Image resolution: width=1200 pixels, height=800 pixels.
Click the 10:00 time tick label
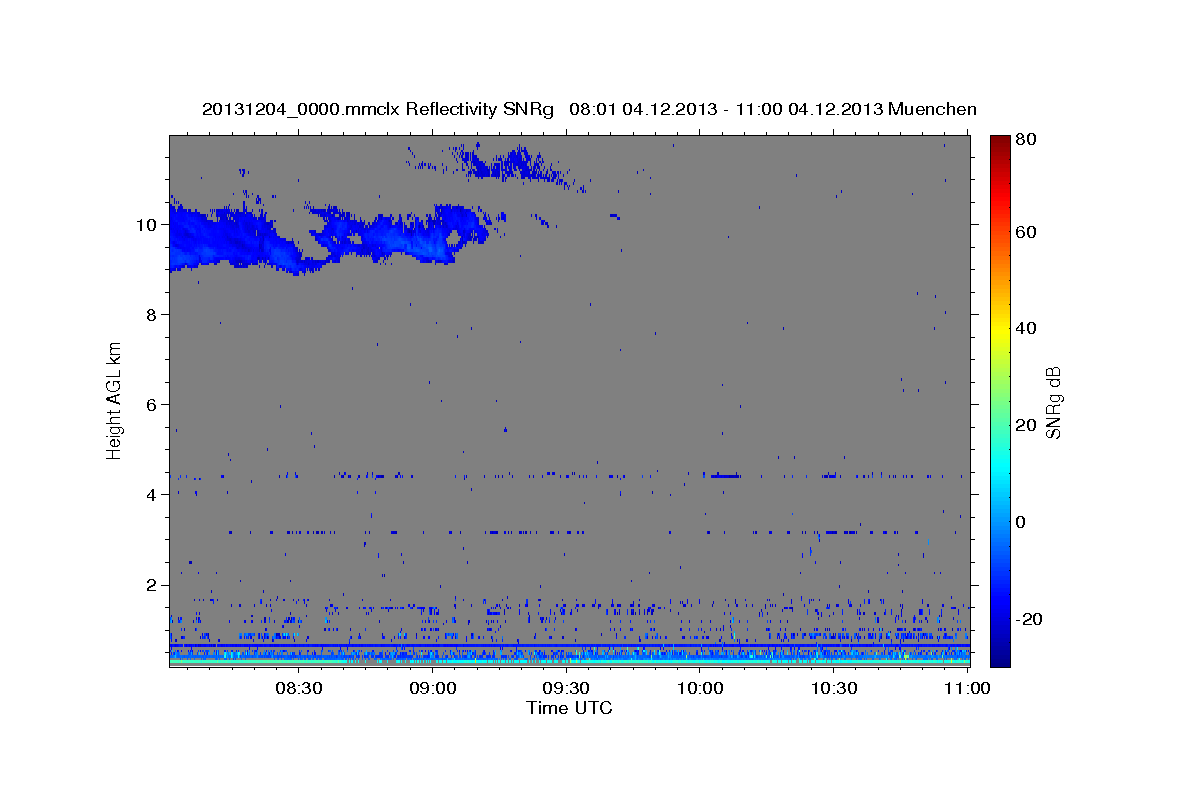(x=700, y=688)
